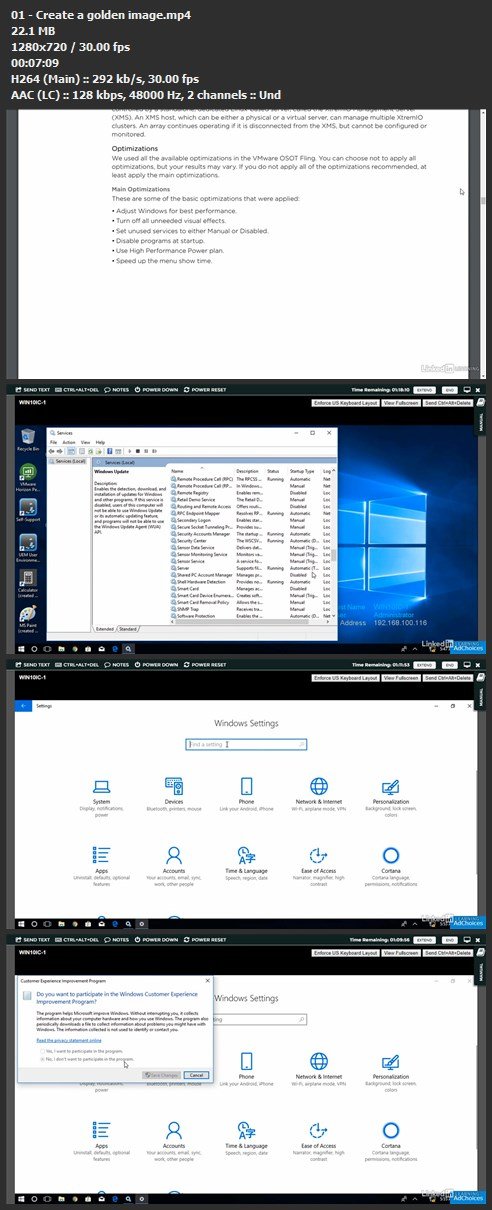Sort services by the Name column header
This screenshot has width=492, height=1210.
pyautogui.click(x=203, y=470)
